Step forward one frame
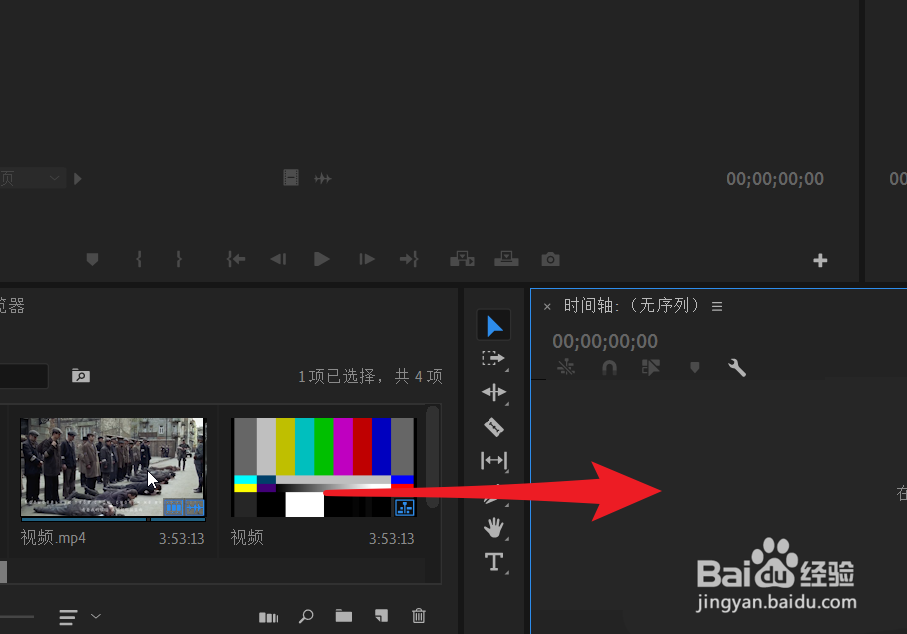The height and width of the screenshot is (634, 907). 366,259
